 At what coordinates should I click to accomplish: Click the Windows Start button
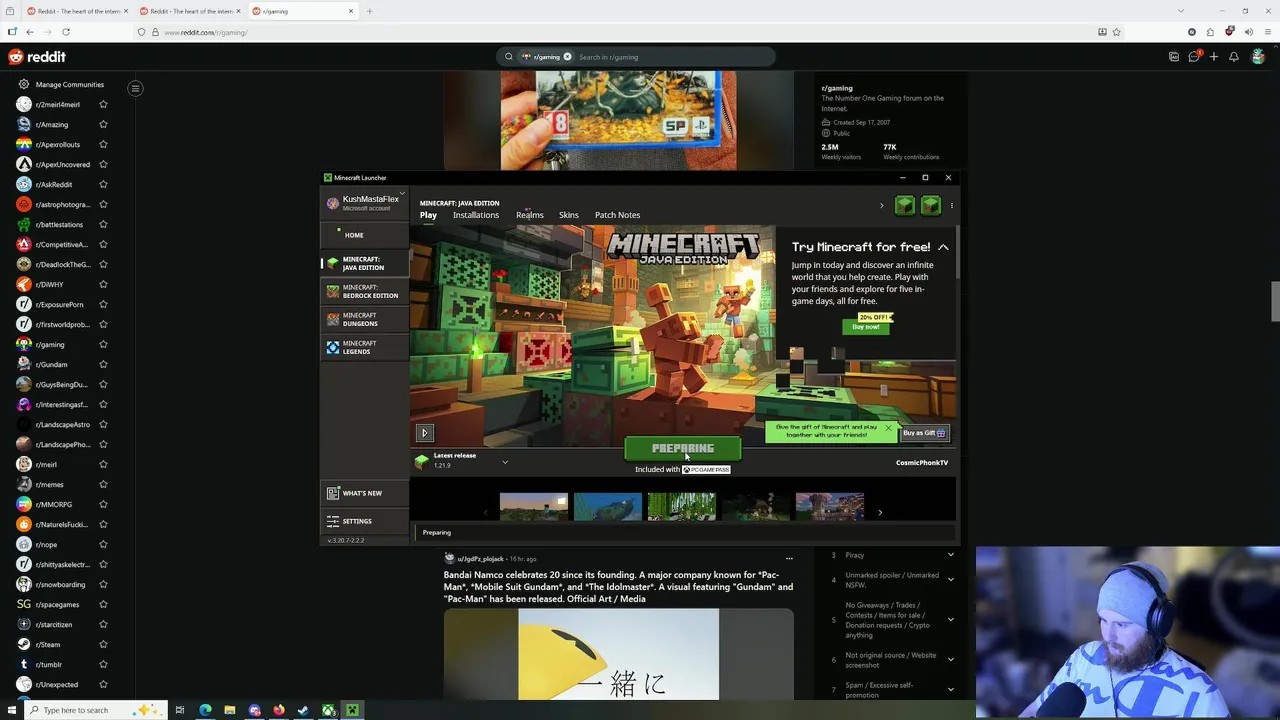tap(12, 710)
